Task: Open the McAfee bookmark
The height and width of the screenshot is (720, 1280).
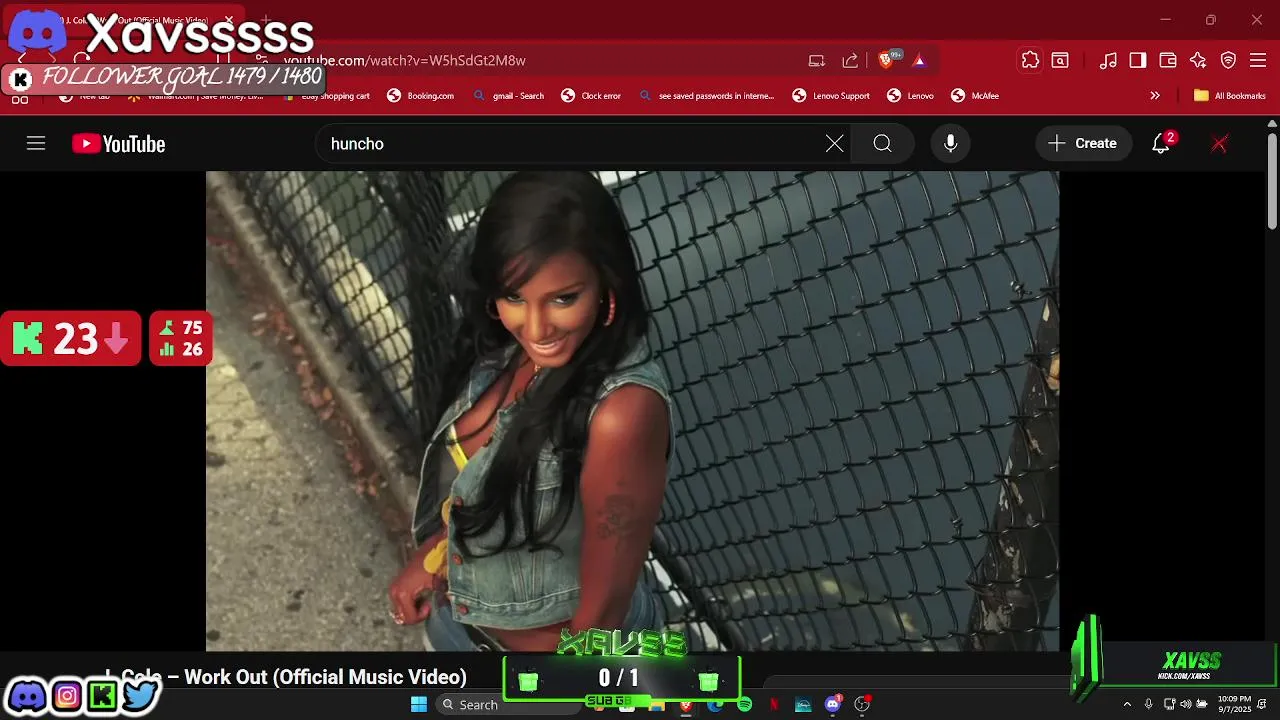Action: pos(975,96)
